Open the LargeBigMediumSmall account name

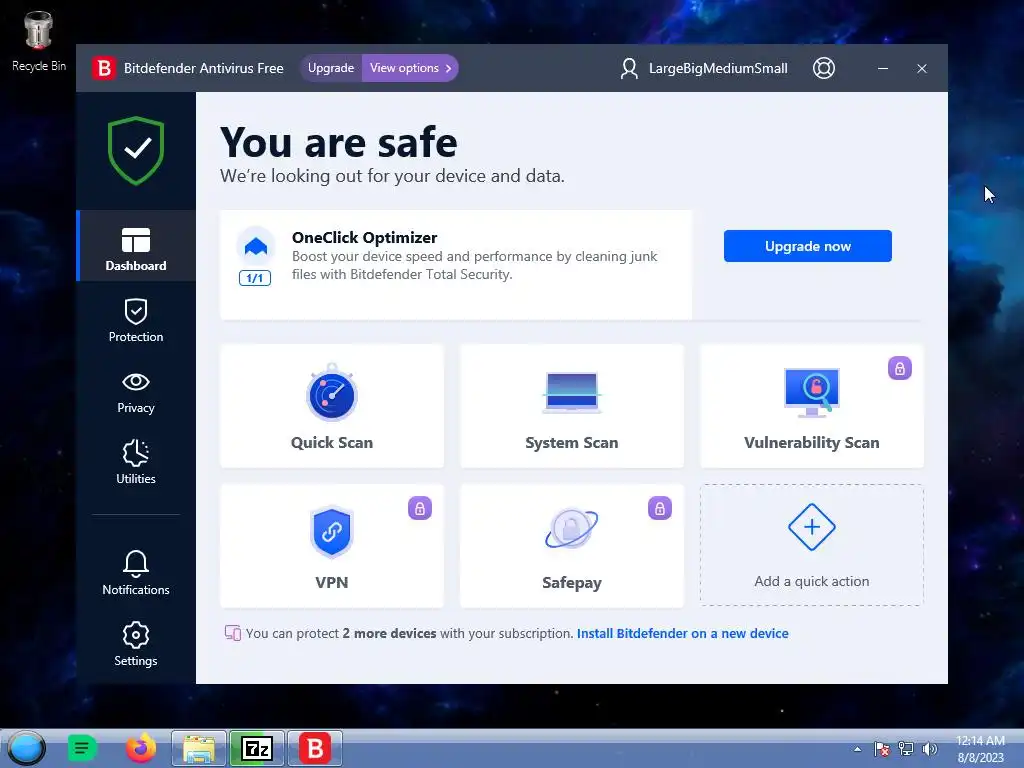[718, 68]
